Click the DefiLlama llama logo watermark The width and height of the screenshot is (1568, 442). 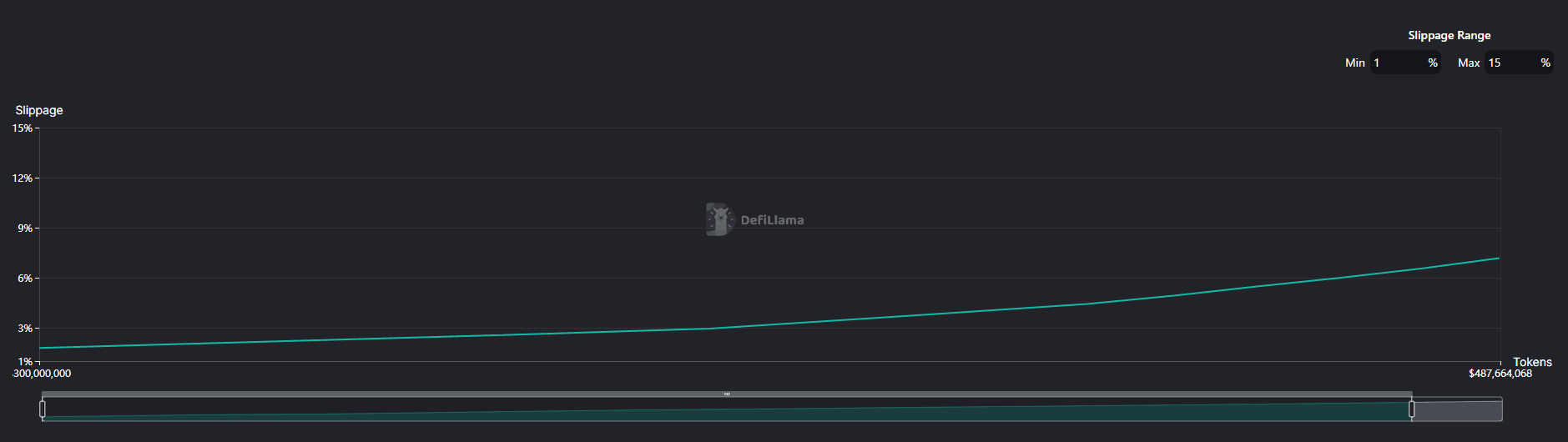718,219
